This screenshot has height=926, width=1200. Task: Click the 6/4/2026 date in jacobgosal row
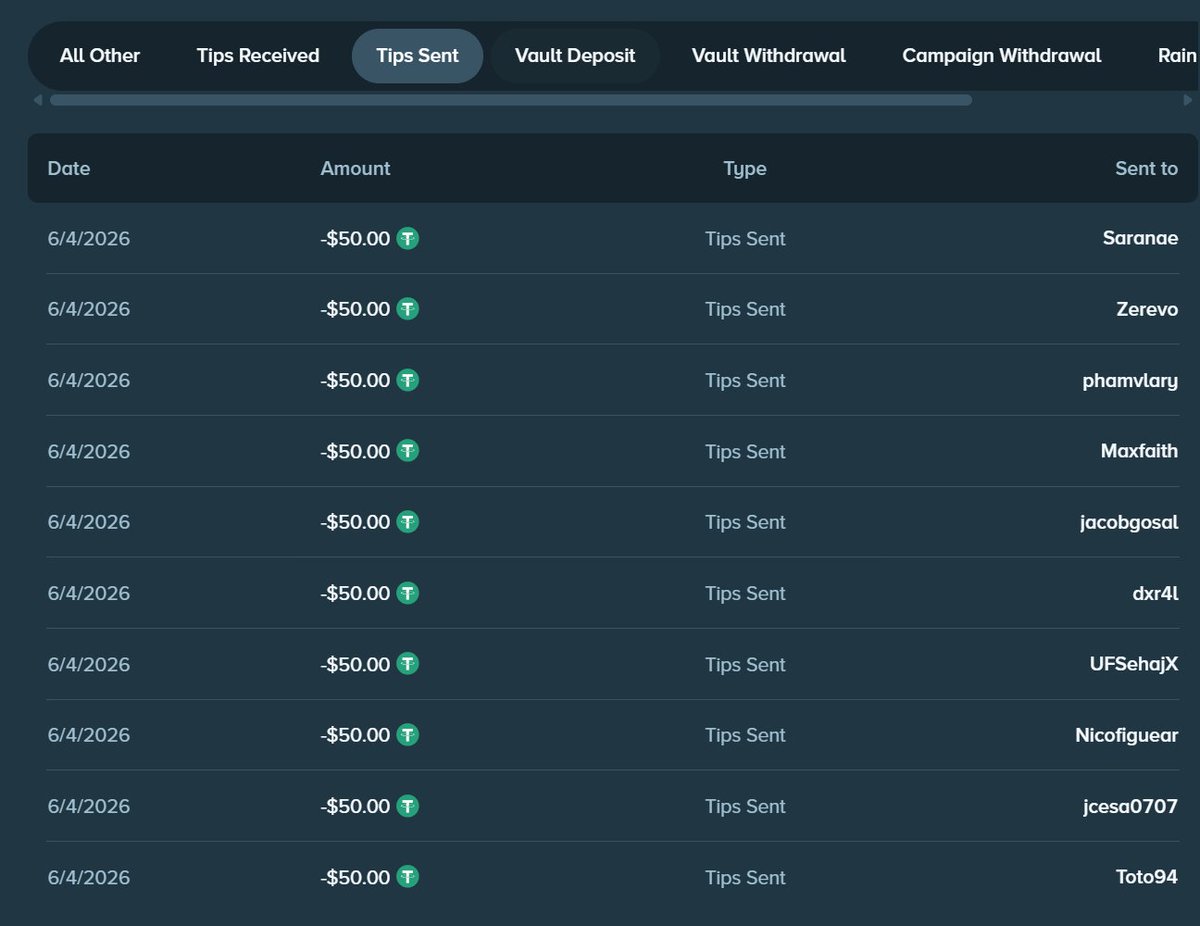pos(89,522)
